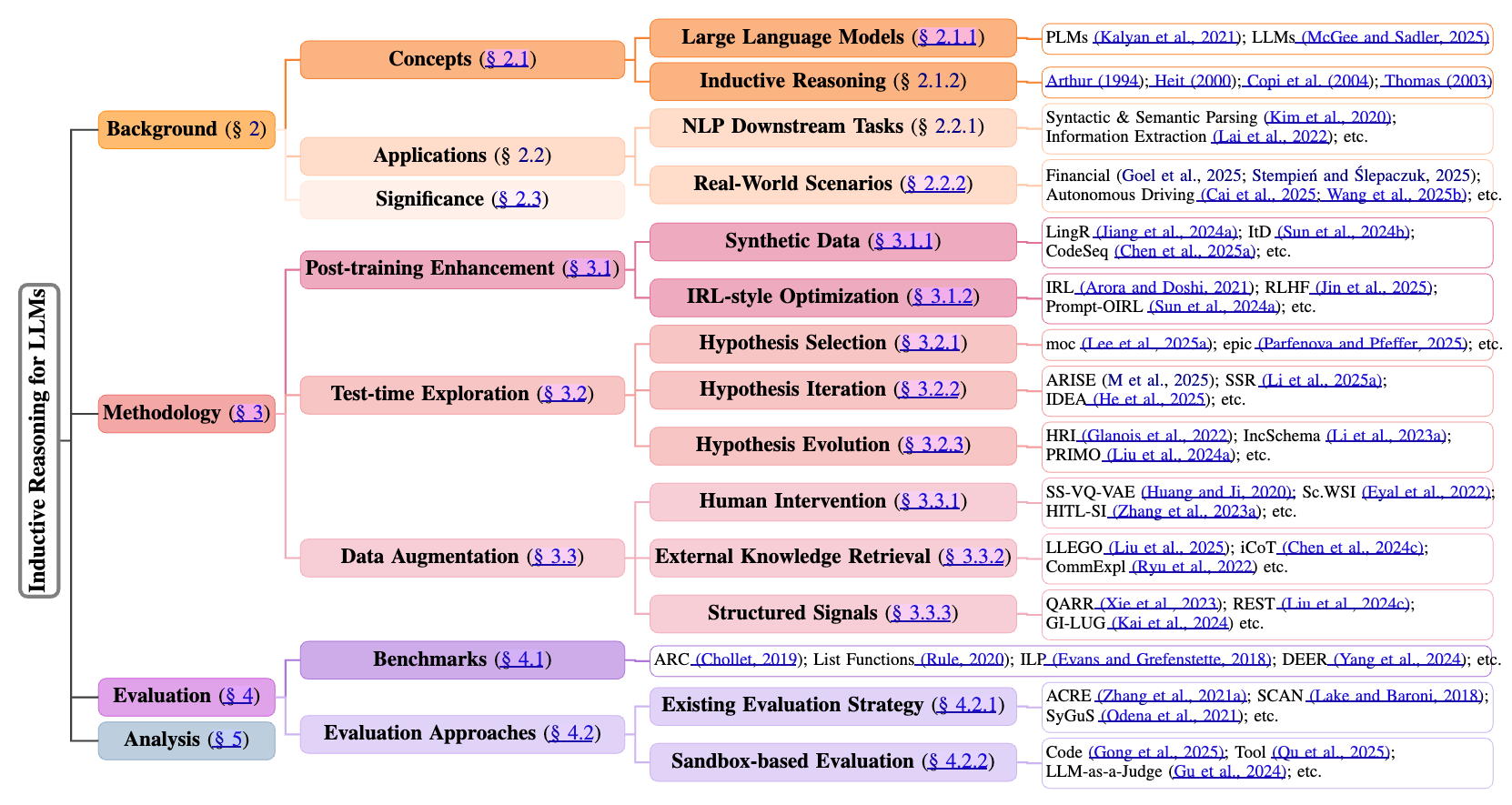Go to § 3.1 Post-training Enhancement link

click(590, 268)
